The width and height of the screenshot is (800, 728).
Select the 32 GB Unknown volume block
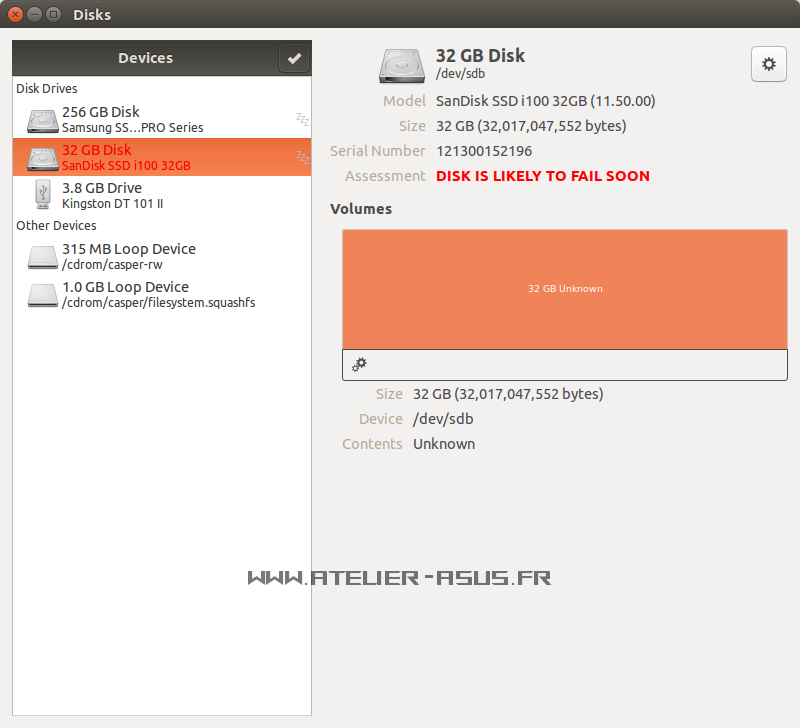click(565, 288)
